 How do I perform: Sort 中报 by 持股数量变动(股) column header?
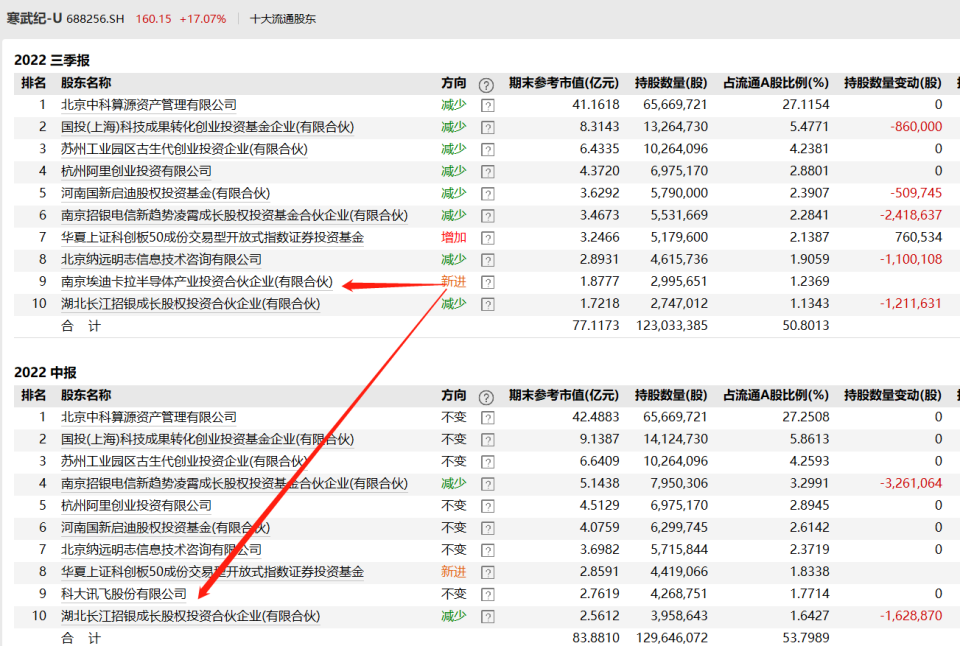coord(893,395)
